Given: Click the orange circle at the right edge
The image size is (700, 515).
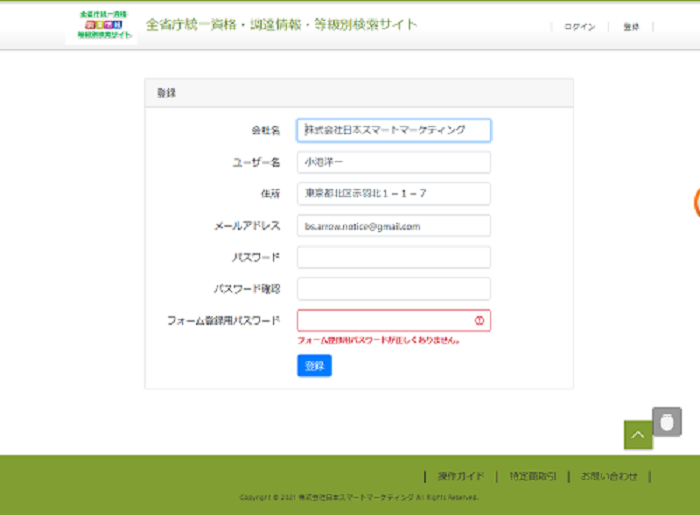Looking at the screenshot, I should point(696,203).
